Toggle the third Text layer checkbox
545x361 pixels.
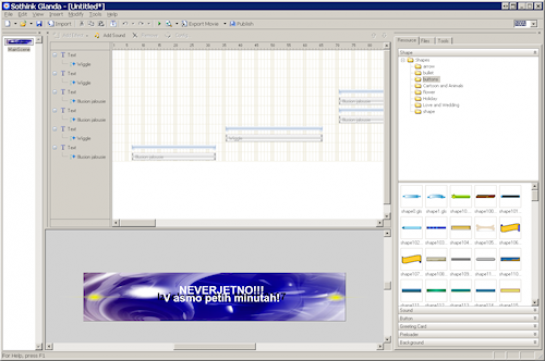click(55, 92)
